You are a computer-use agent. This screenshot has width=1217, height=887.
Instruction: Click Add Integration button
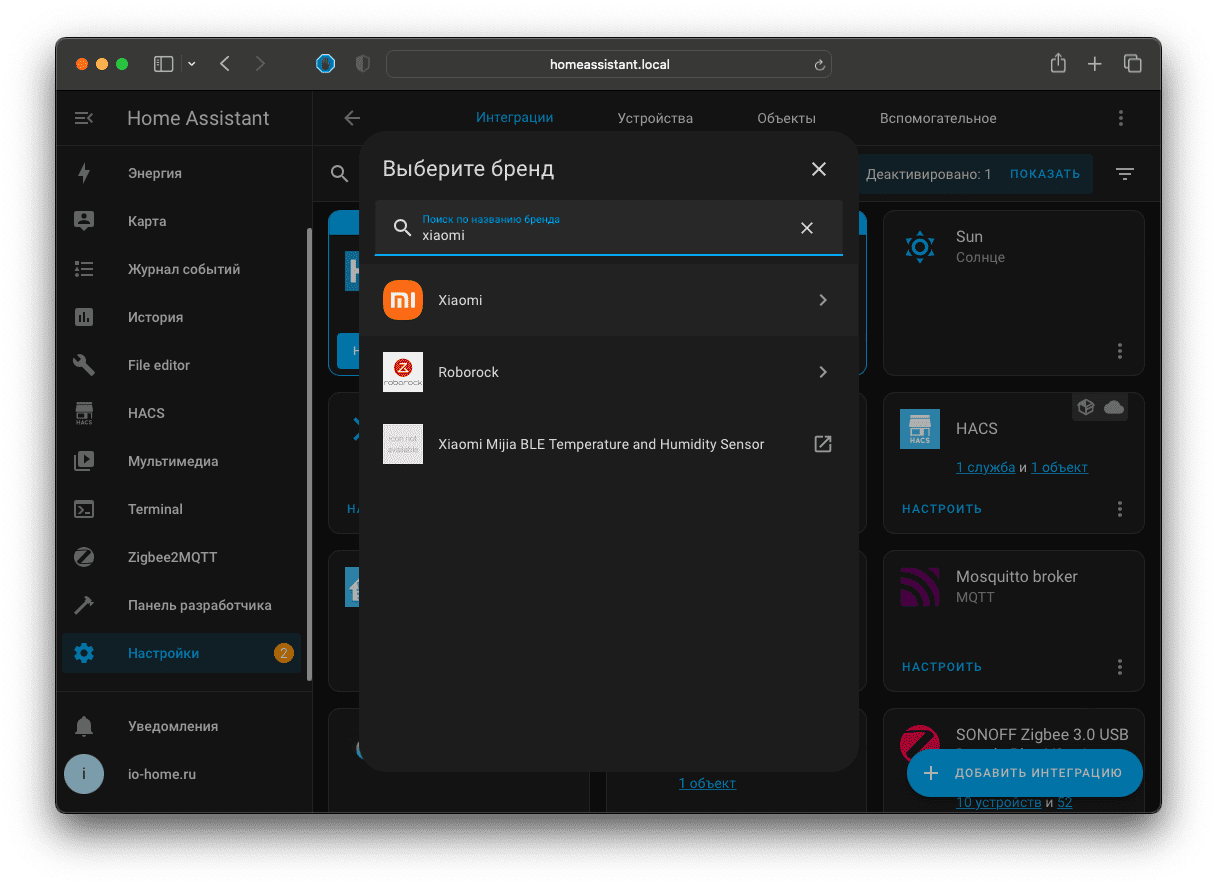click(x=1024, y=773)
